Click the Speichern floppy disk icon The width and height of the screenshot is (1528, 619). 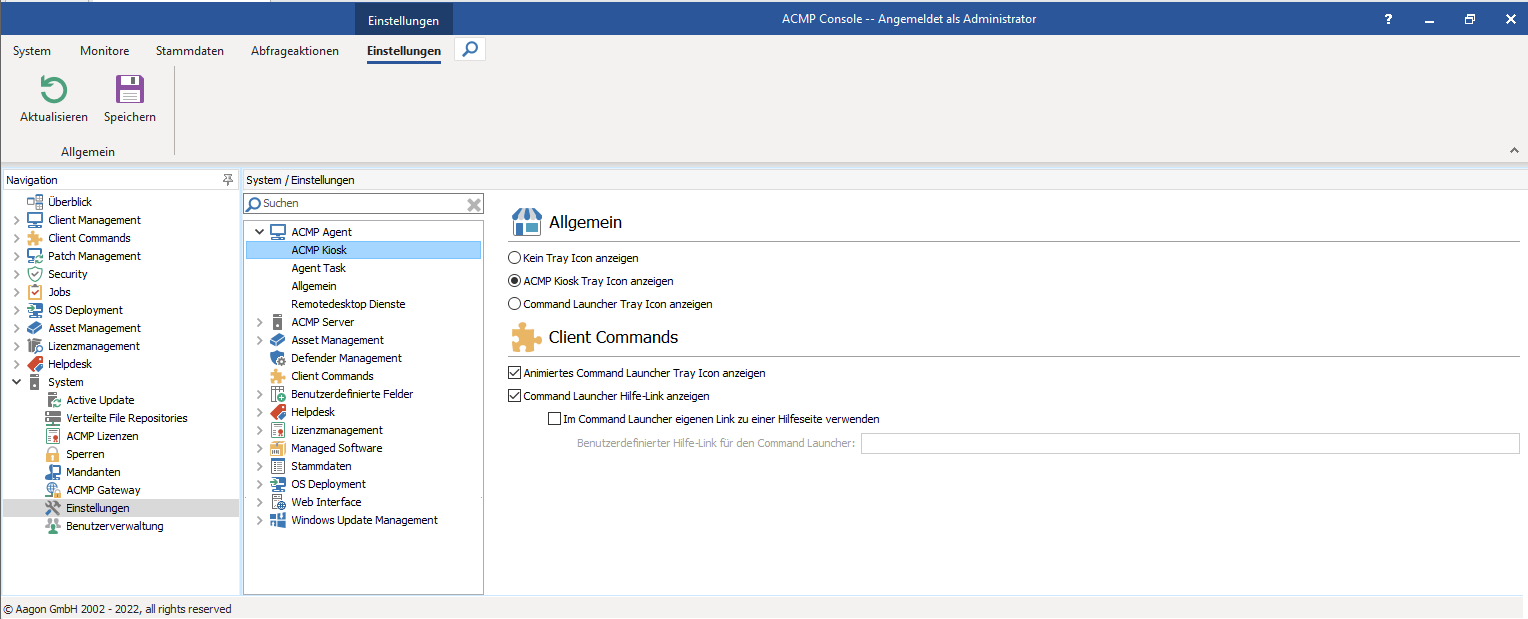[130, 90]
